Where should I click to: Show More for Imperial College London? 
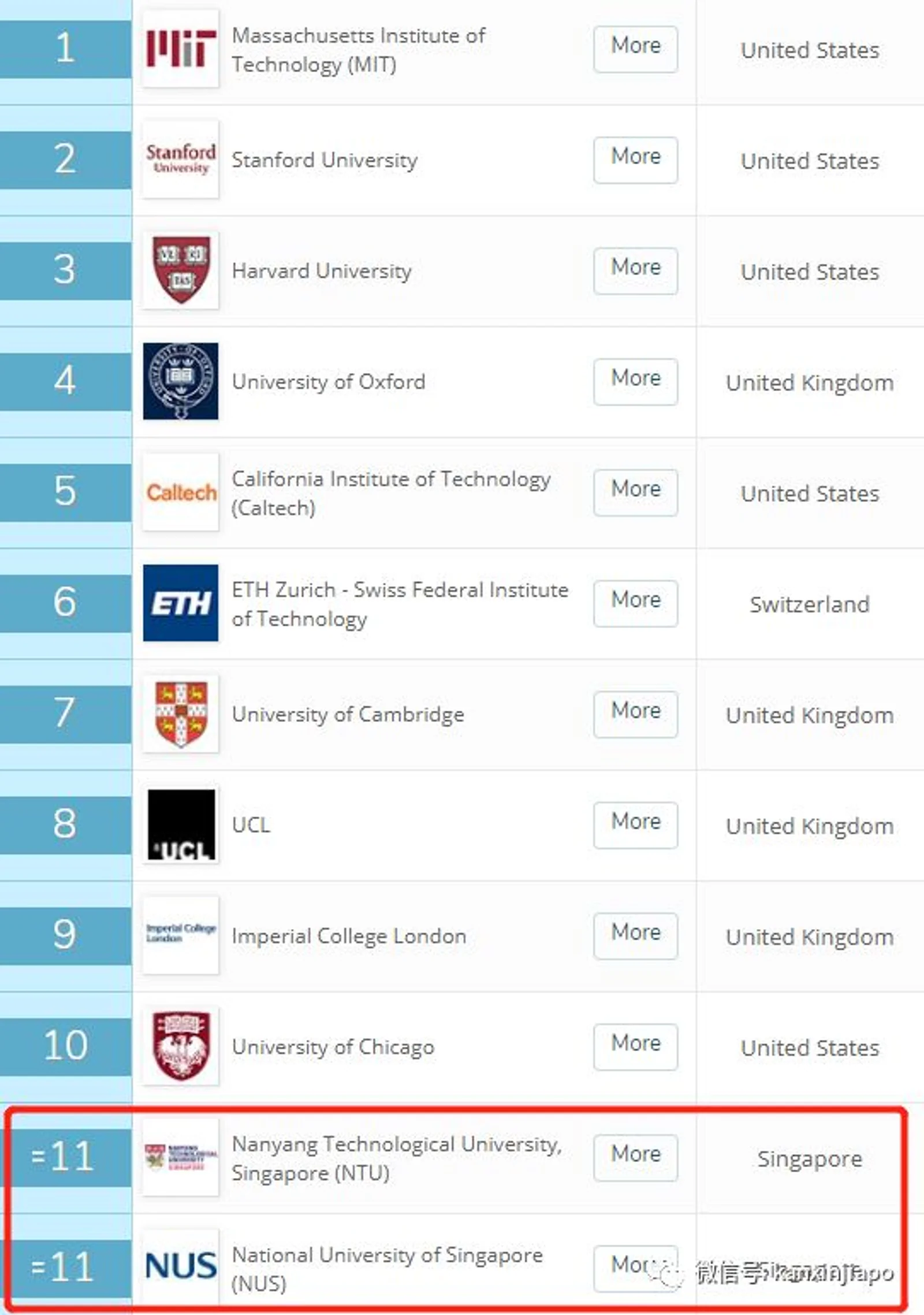point(636,936)
